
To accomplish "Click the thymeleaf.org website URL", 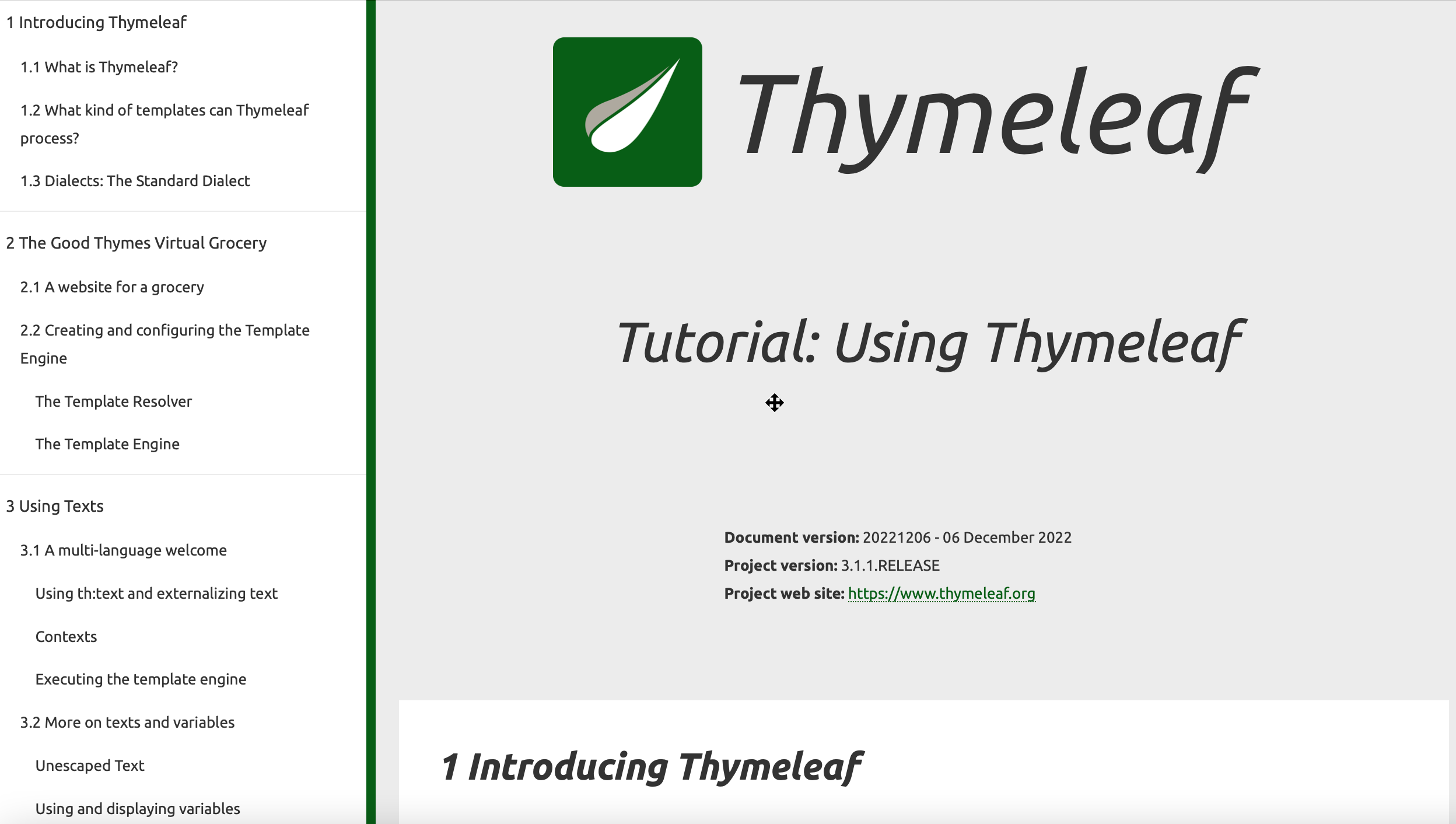I will 941,593.
